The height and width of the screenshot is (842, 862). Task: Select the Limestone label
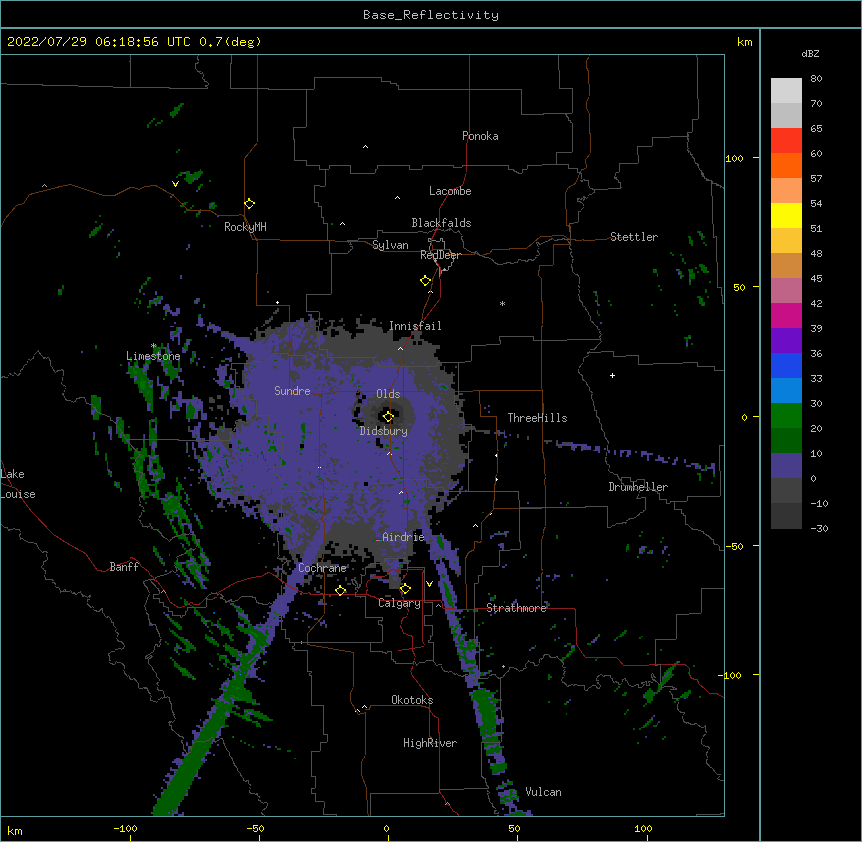153,356
